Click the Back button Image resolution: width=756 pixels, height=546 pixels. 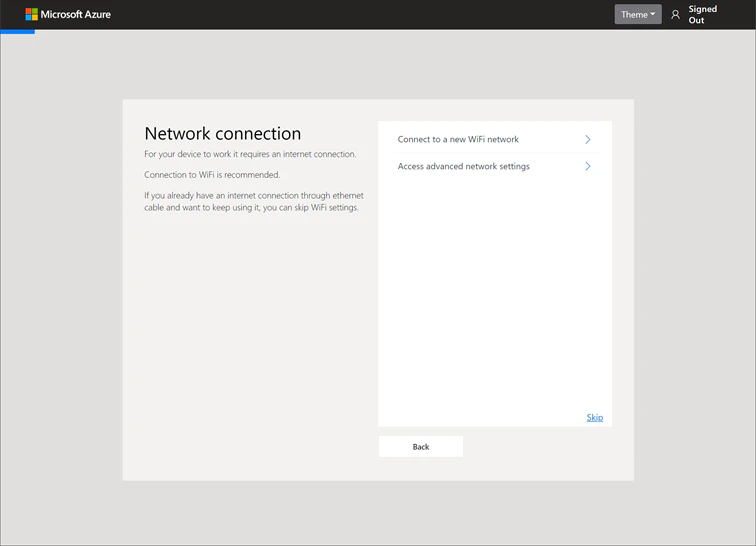(421, 447)
